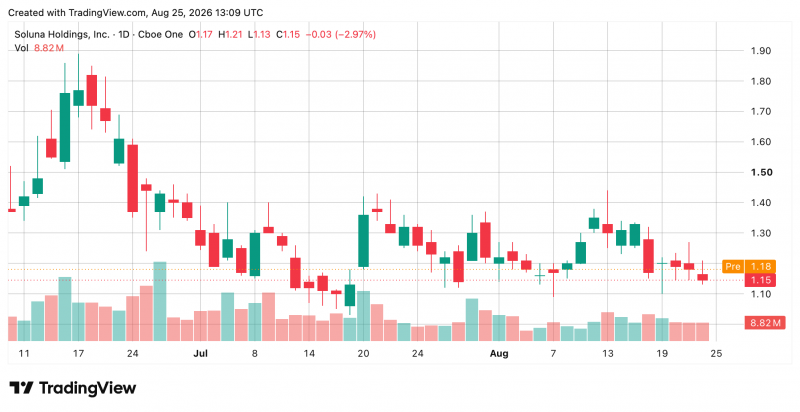Viewport: 800px width, 412px height.
Task: Click the 13 date axis label
Action: coord(608,353)
